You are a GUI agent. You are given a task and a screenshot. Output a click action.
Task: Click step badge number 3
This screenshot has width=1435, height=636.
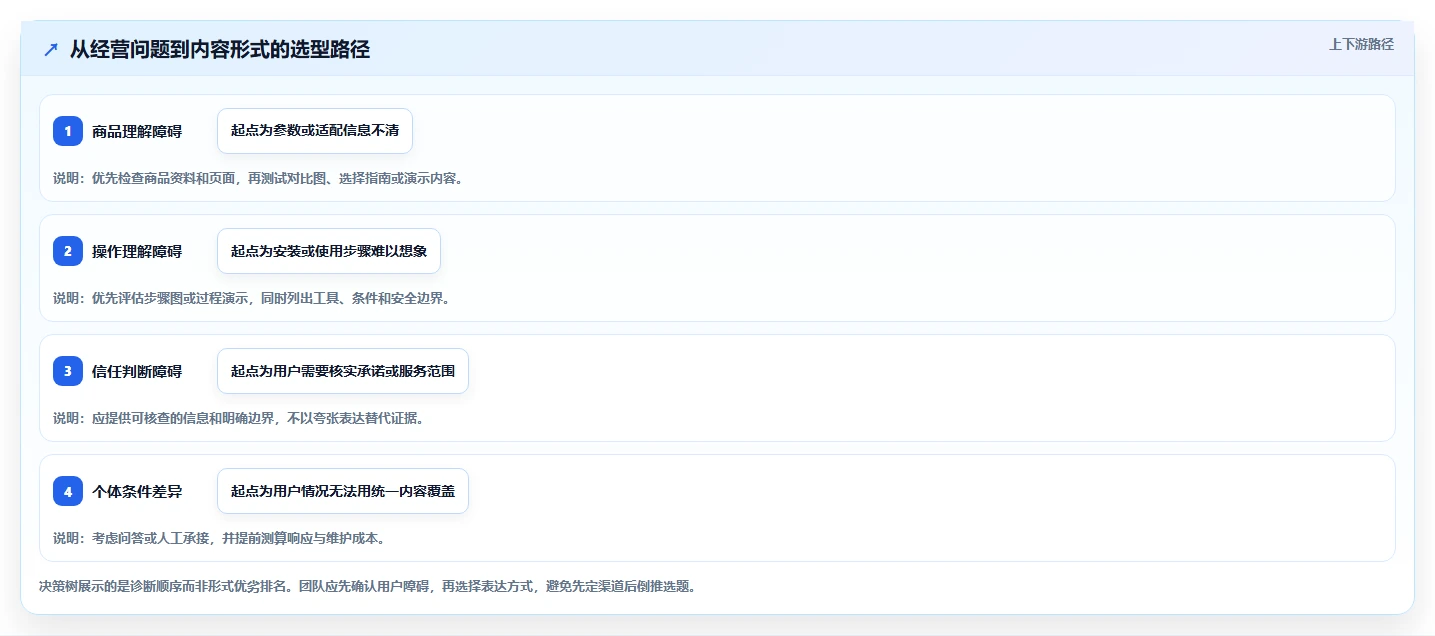tap(68, 371)
